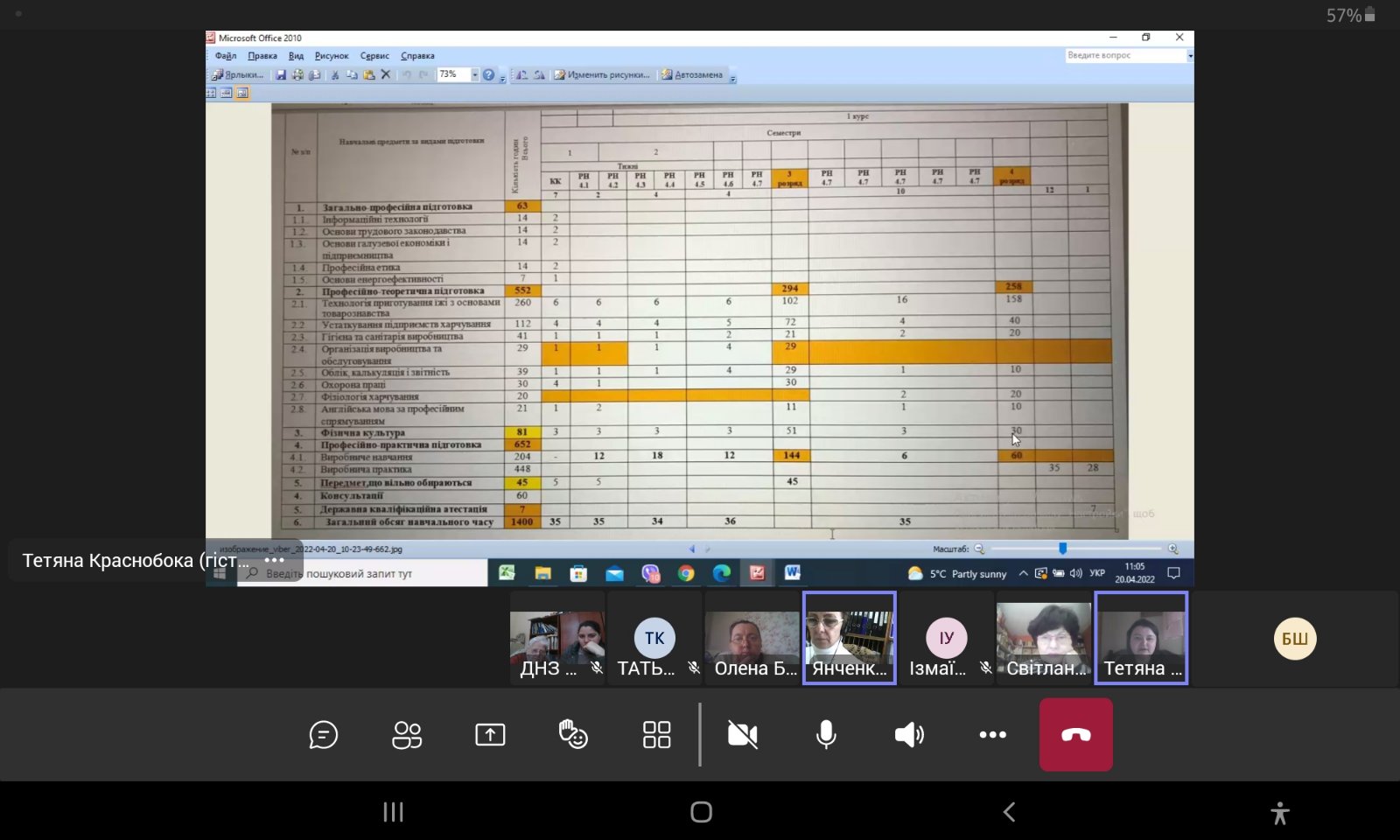
Task: Toggle the speaker audio output
Action: (909, 735)
